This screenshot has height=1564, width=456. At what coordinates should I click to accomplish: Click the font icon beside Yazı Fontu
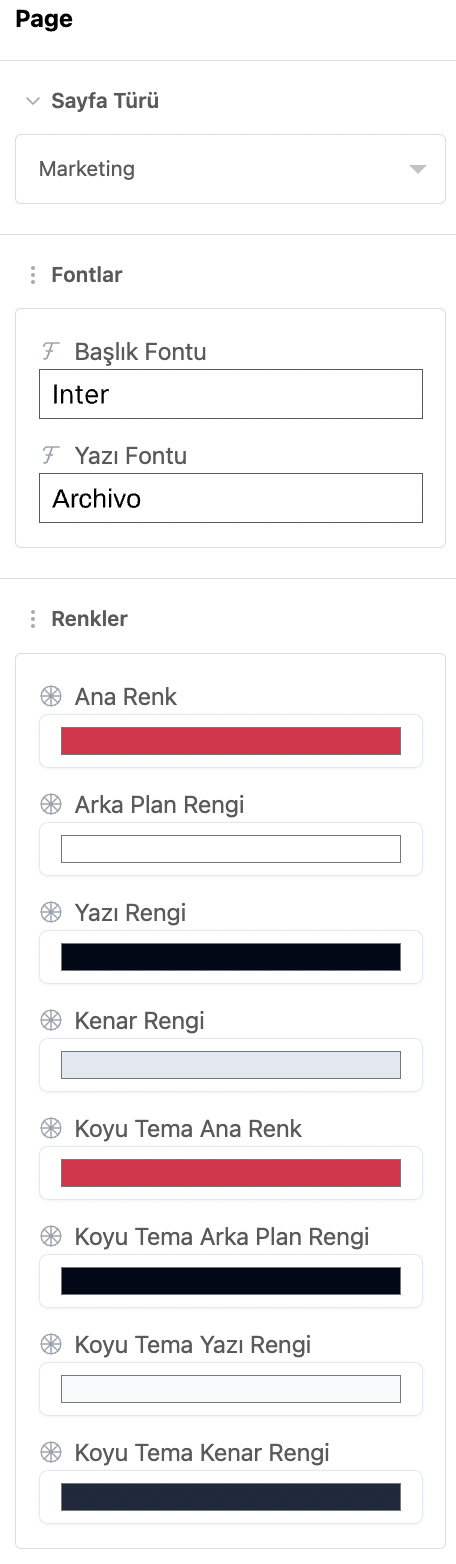tap(50, 455)
